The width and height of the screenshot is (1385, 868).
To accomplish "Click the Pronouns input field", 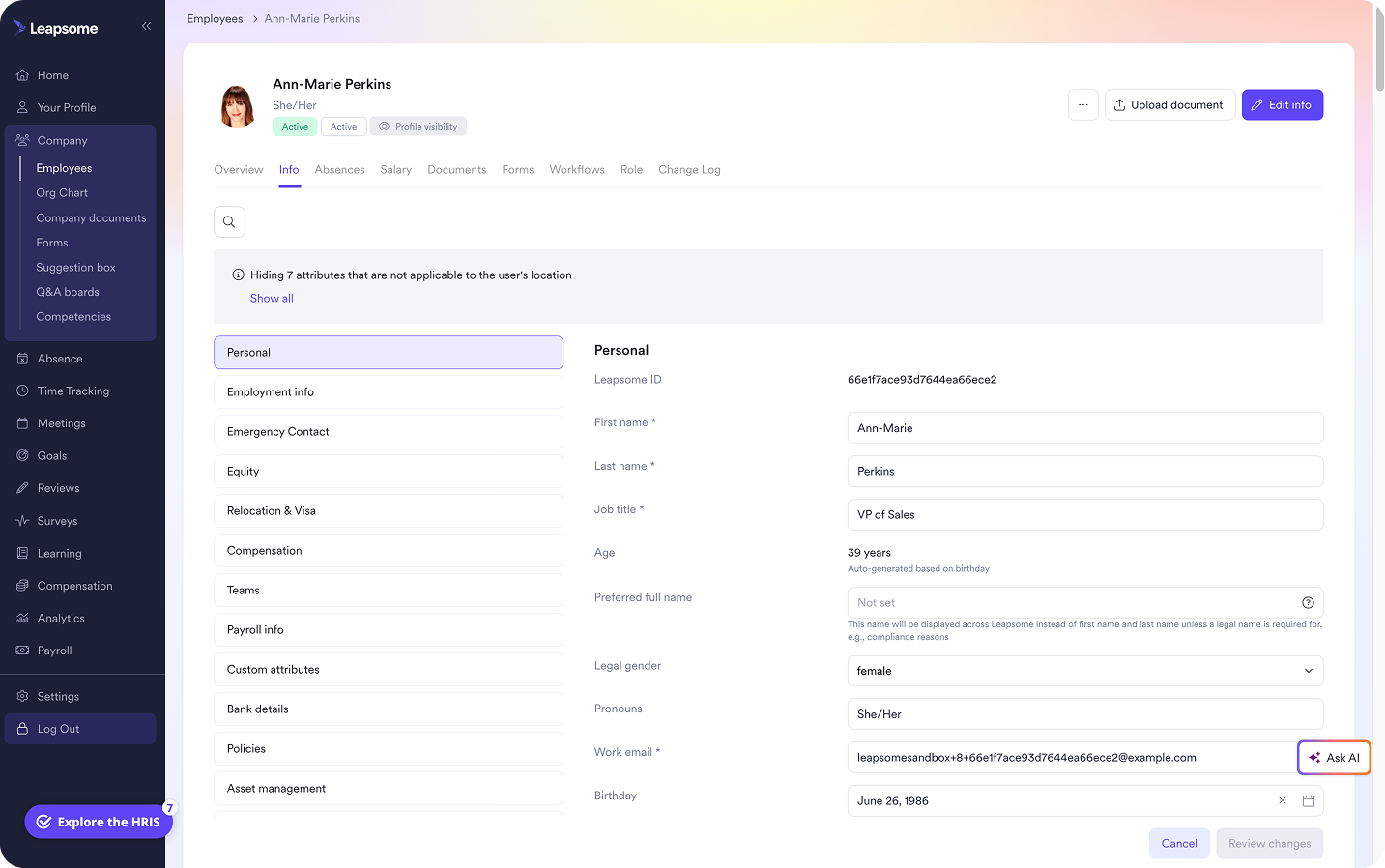I will pos(1085,714).
